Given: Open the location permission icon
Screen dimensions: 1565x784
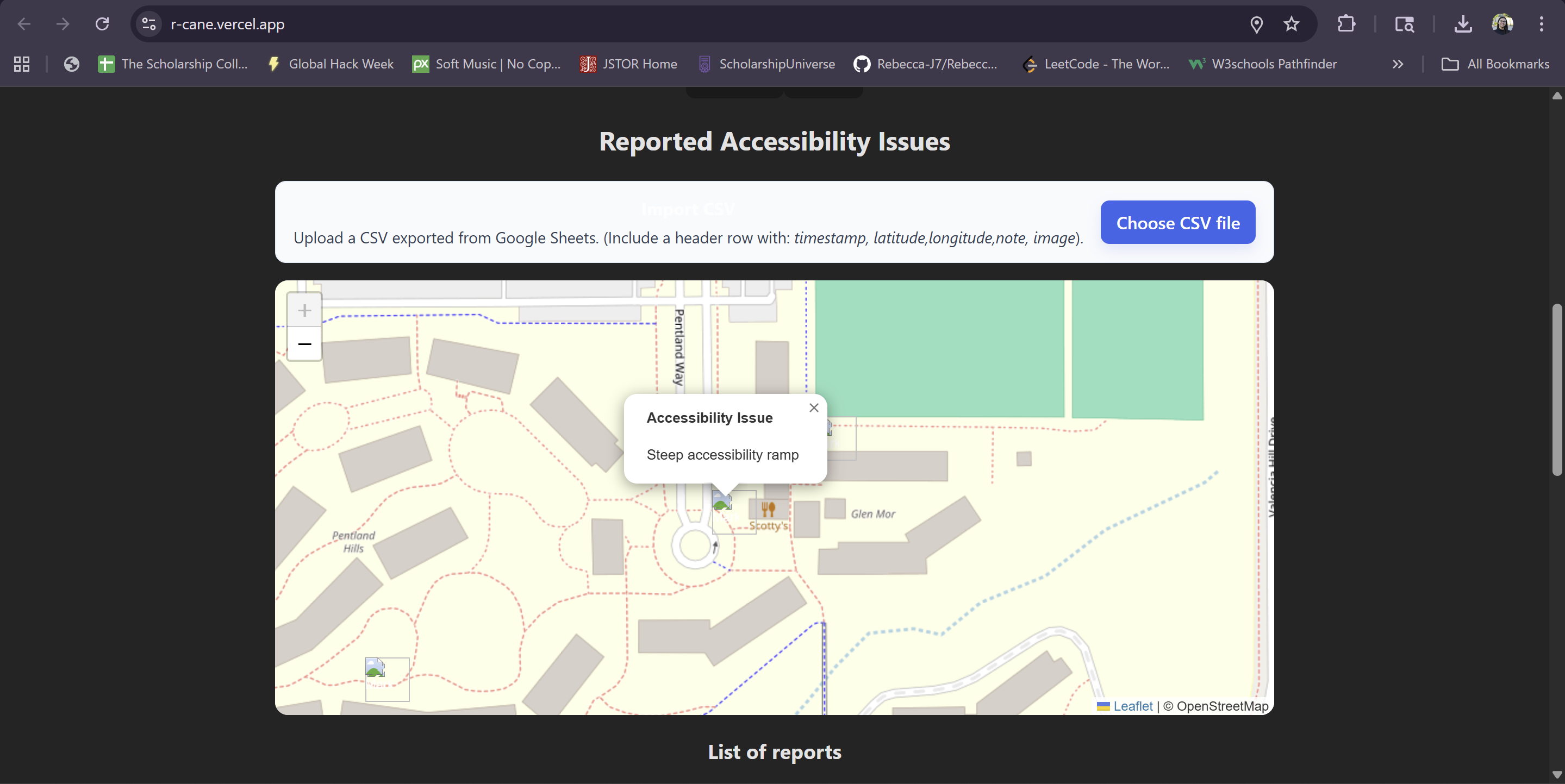Looking at the screenshot, I should click(1256, 24).
